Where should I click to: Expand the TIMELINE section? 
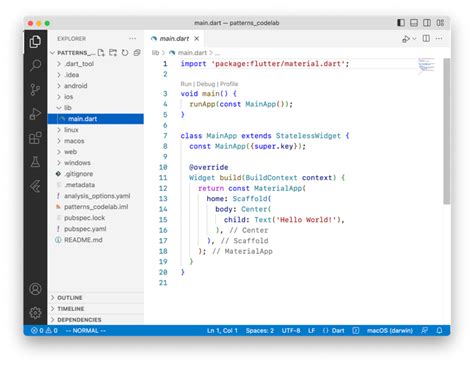pyautogui.click(x=96, y=309)
